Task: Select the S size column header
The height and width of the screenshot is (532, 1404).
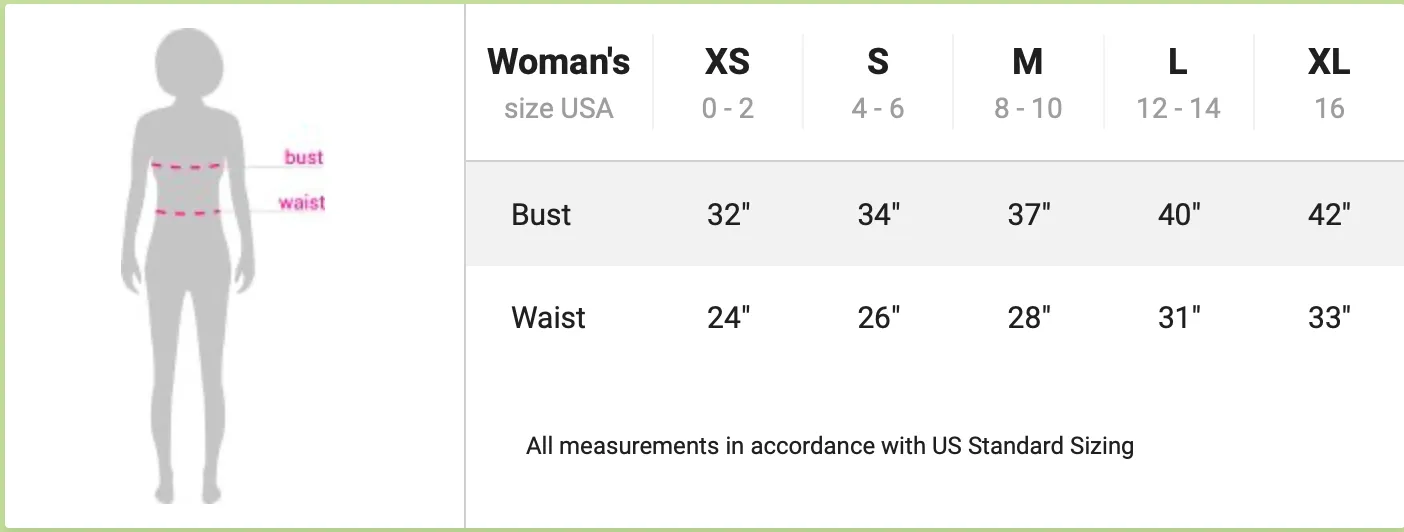Action: (x=877, y=83)
